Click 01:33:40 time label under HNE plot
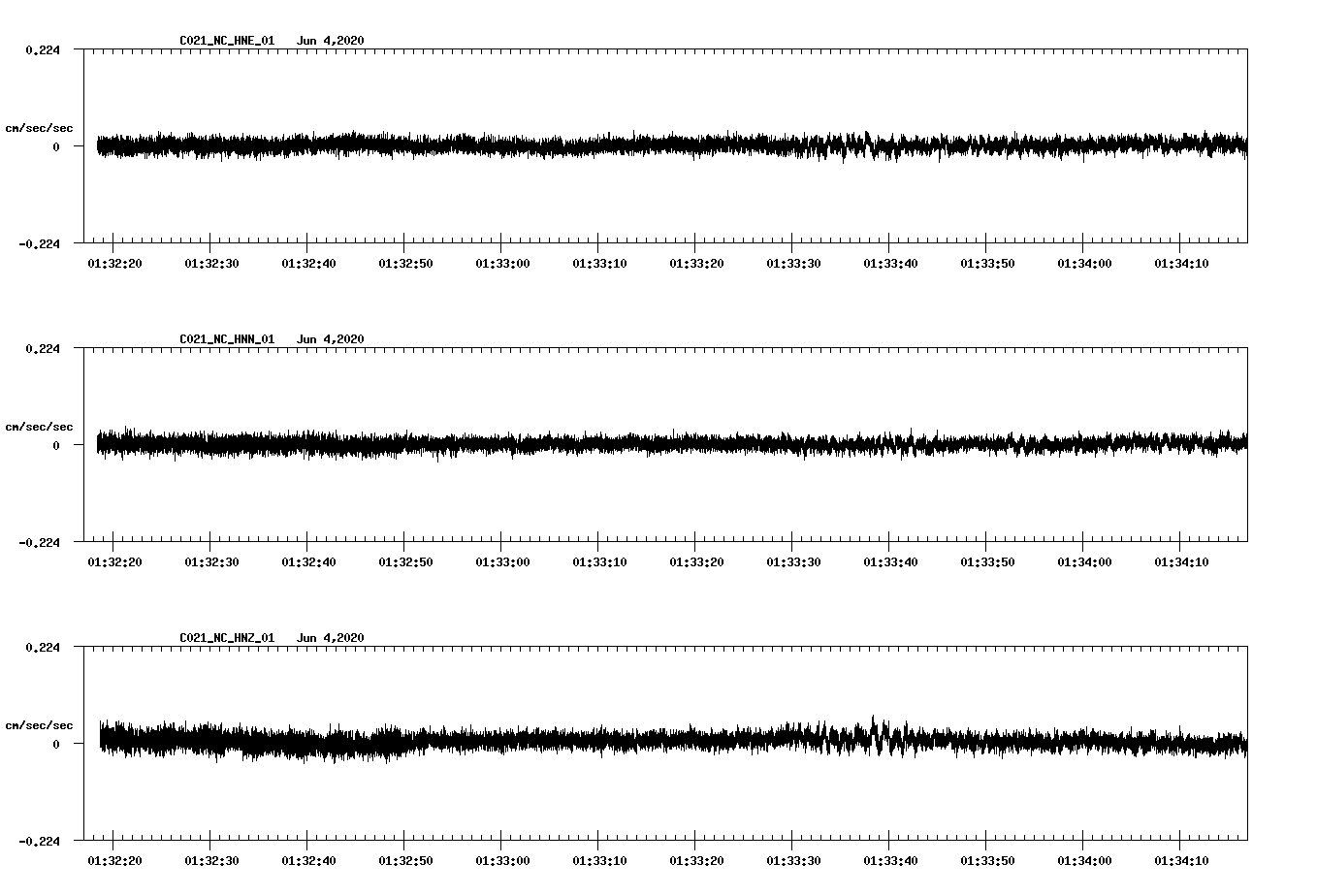Viewport: 1317px width, 896px height. coord(890,264)
